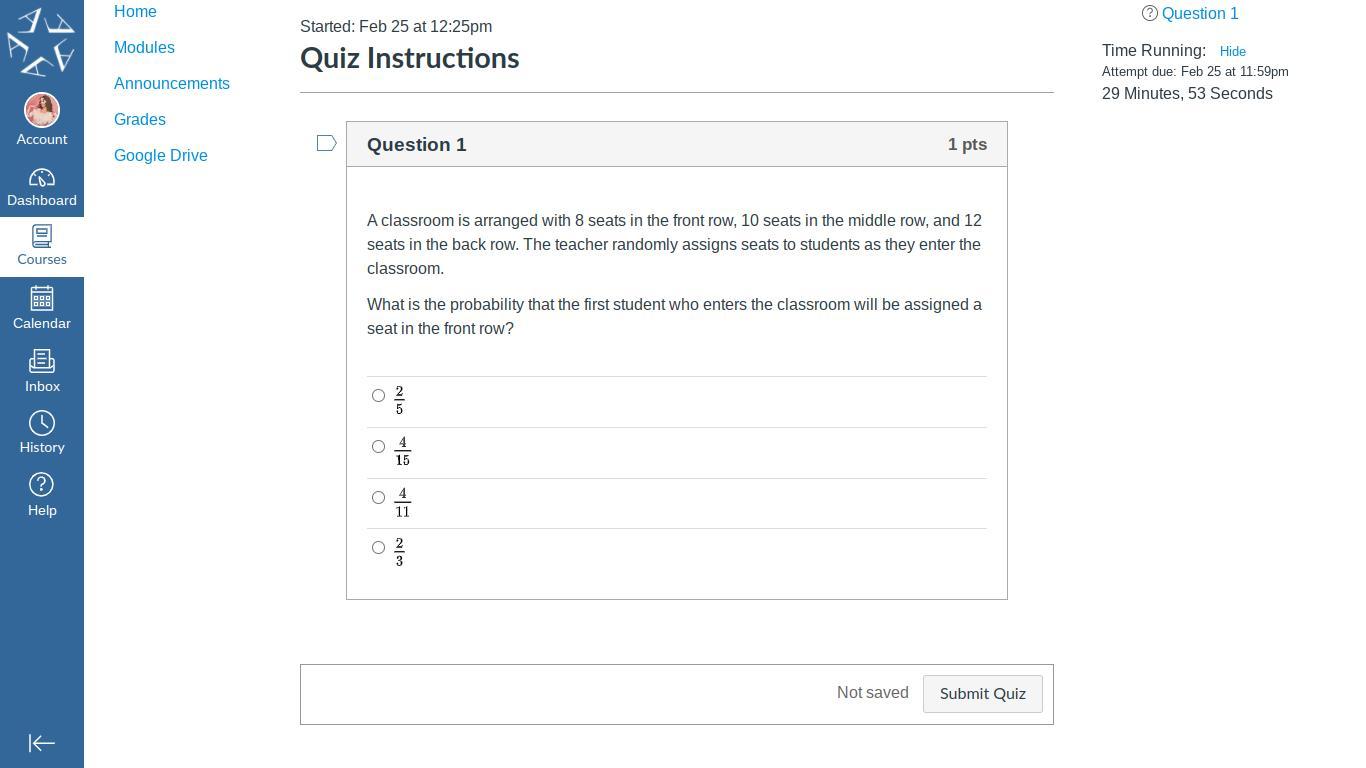Open the Dashboard icon
The width and height of the screenshot is (1366, 768).
pos(42,179)
